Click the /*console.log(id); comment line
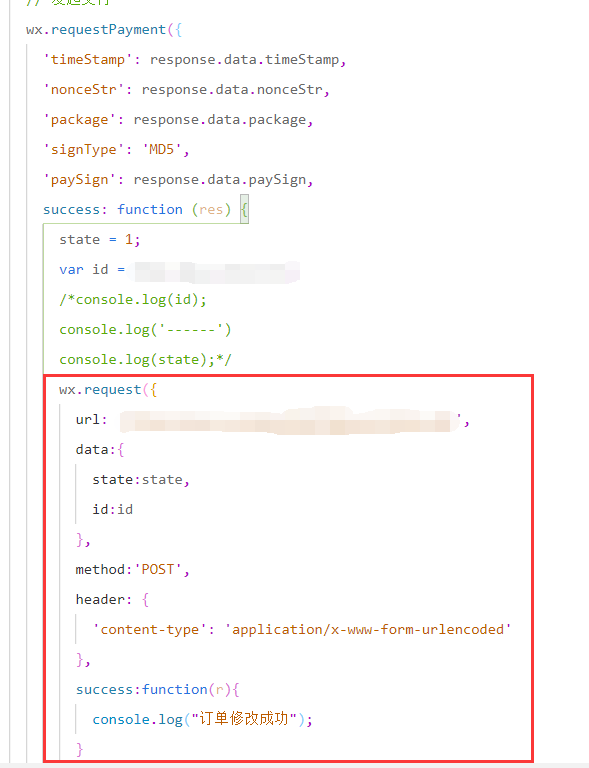 pos(133,300)
